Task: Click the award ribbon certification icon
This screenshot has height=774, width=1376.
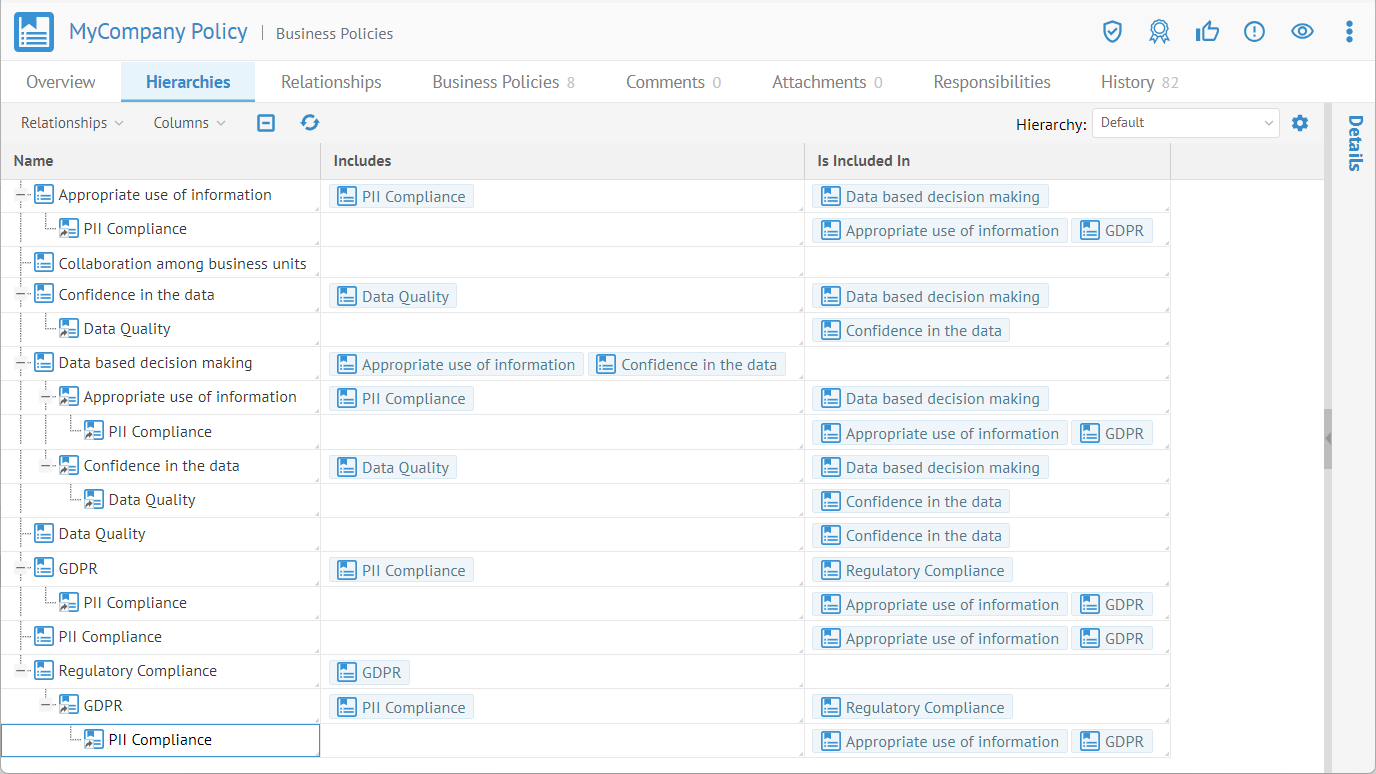Action: (1159, 32)
